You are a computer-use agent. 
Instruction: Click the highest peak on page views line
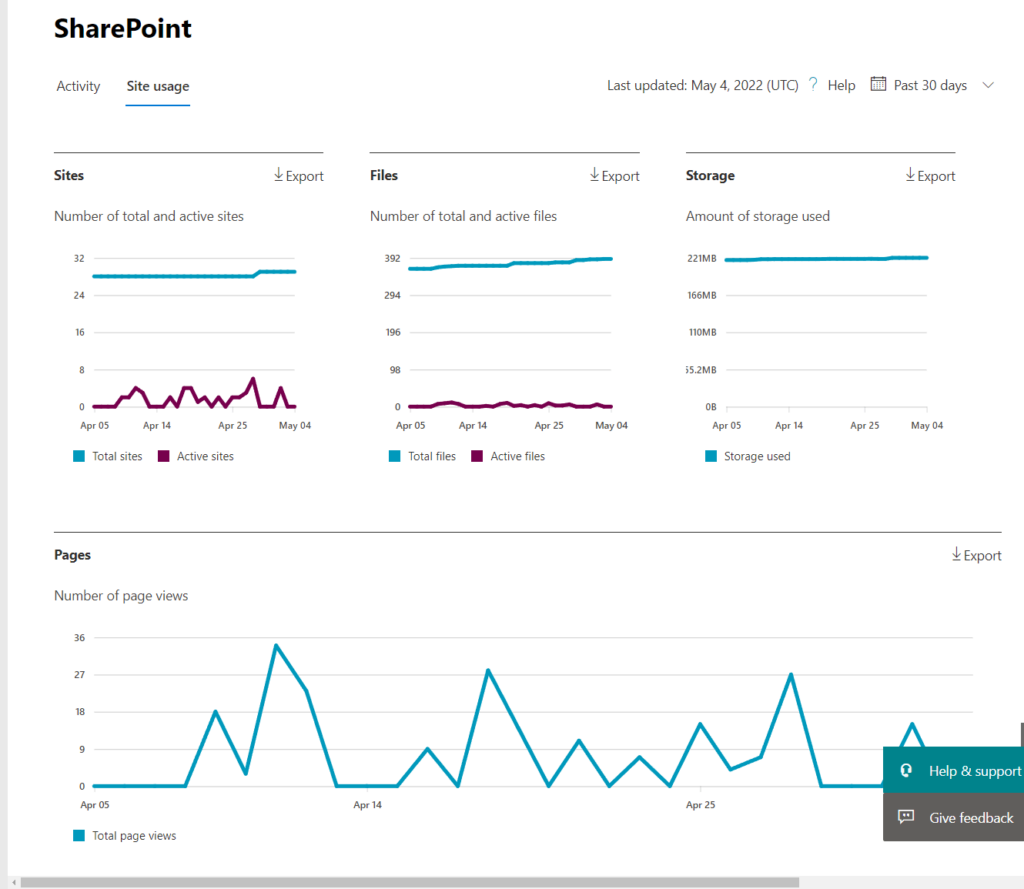(276, 646)
